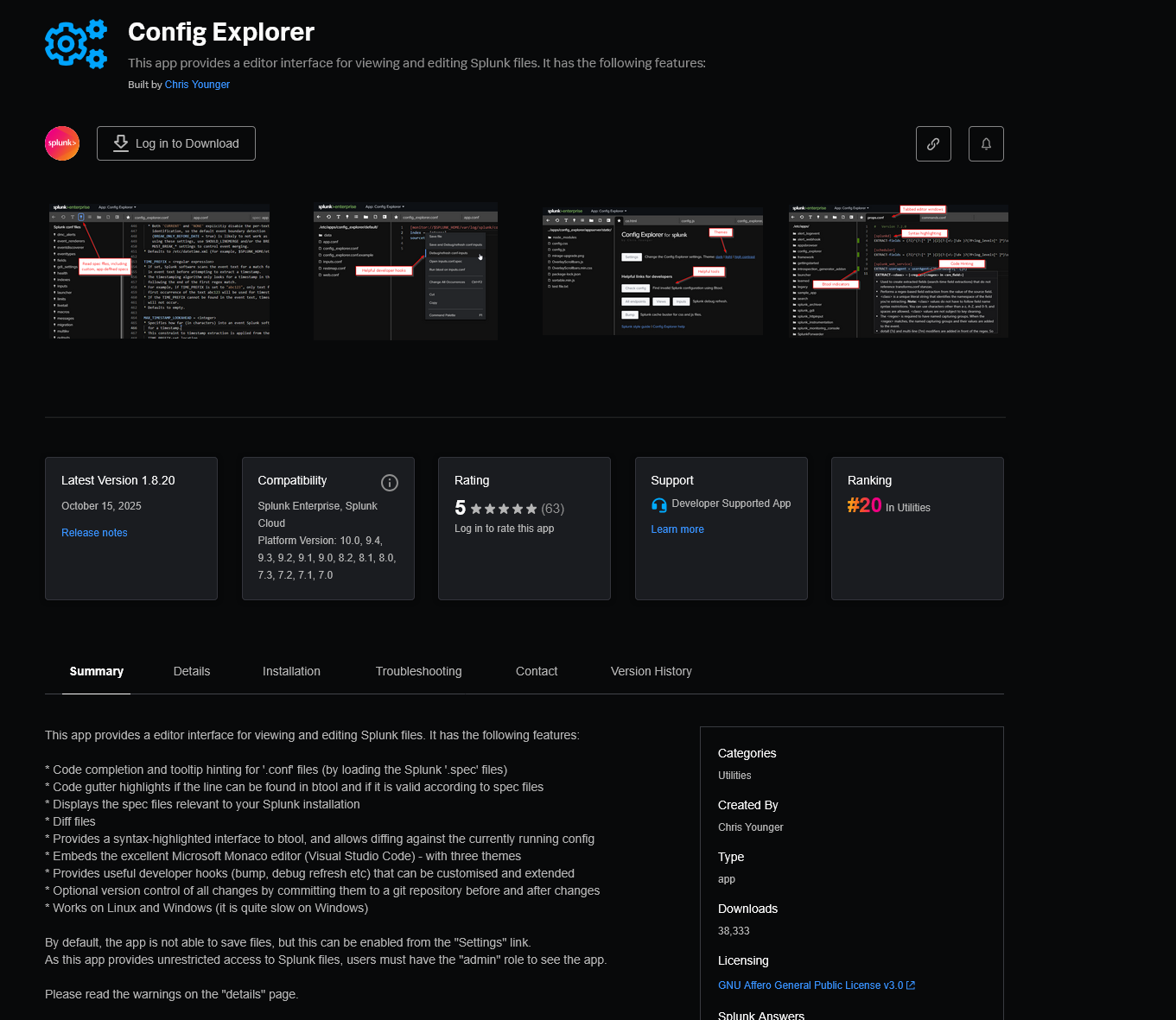The width and height of the screenshot is (1176, 1020).
Task: Click Learn more under Support
Action: coord(677,529)
